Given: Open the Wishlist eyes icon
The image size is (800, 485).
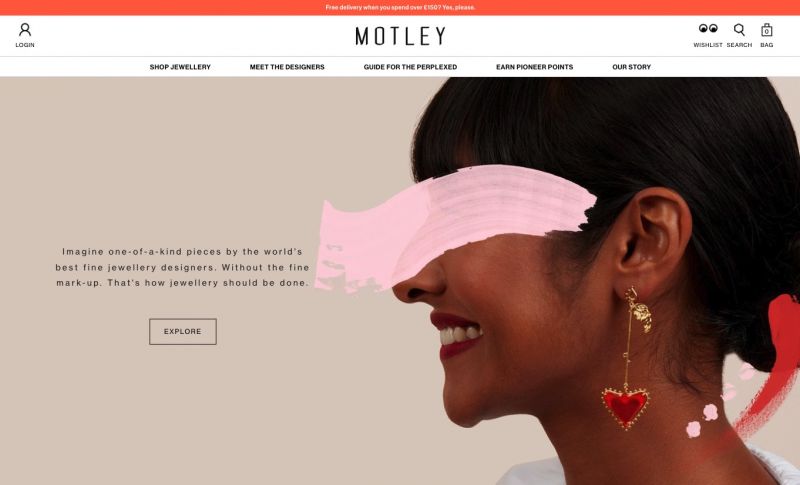Looking at the screenshot, I should coord(708,28).
